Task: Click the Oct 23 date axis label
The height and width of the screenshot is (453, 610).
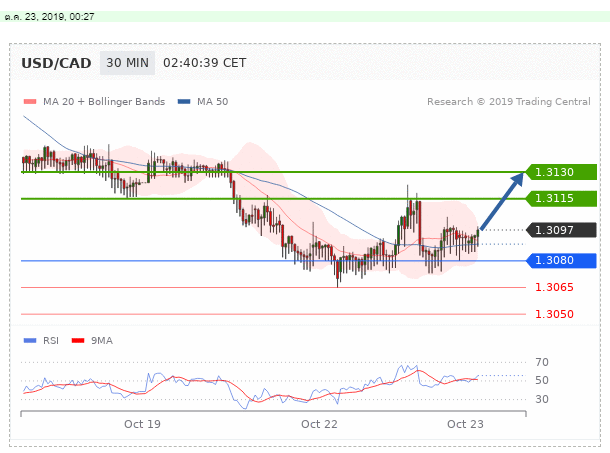Action: 465,424
